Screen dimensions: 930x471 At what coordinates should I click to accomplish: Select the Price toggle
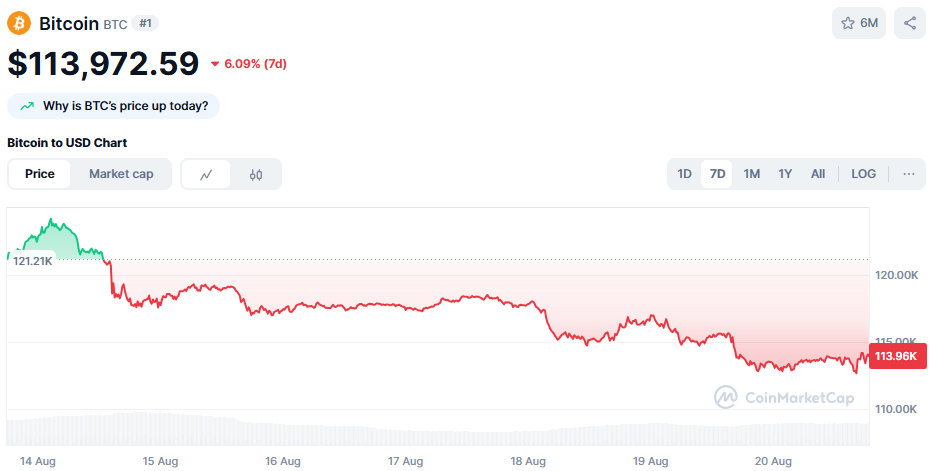pyautogui.click(x=40, y=174)
